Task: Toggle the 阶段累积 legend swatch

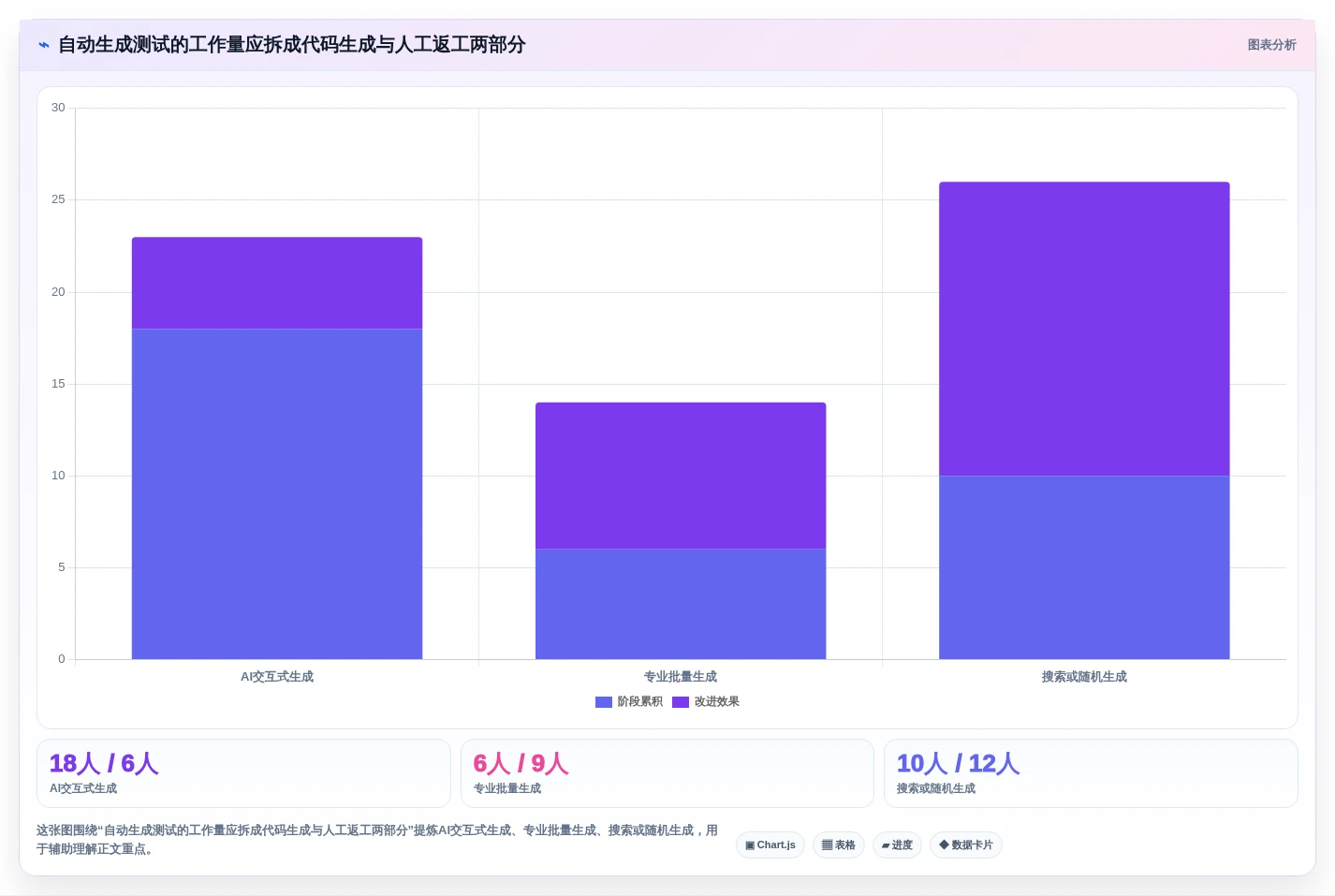Action: pyautogui.click(x=604, y=702)
